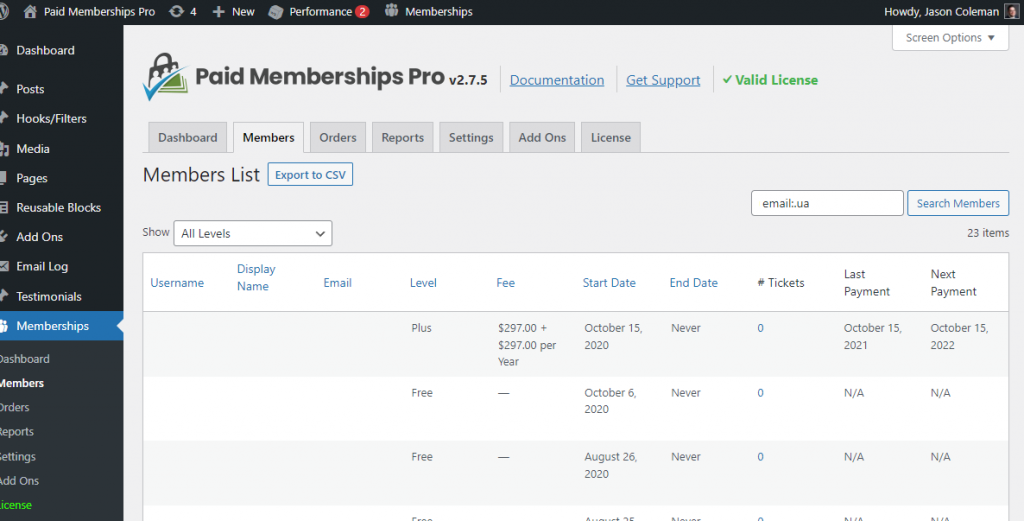Open the Reports tab
The height and width of the screenshot is (521, 1024).
tap(402, 137)
